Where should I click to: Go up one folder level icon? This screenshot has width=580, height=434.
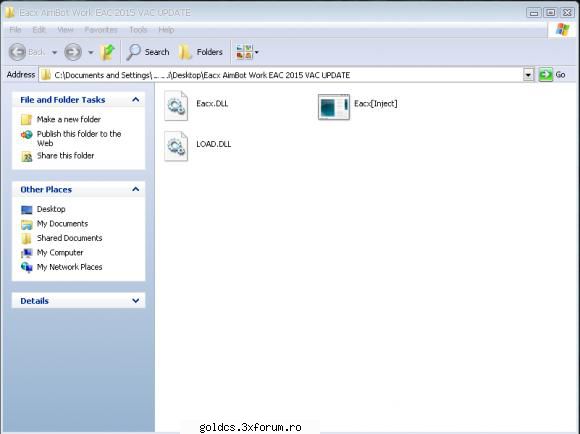tap(108, 52)
